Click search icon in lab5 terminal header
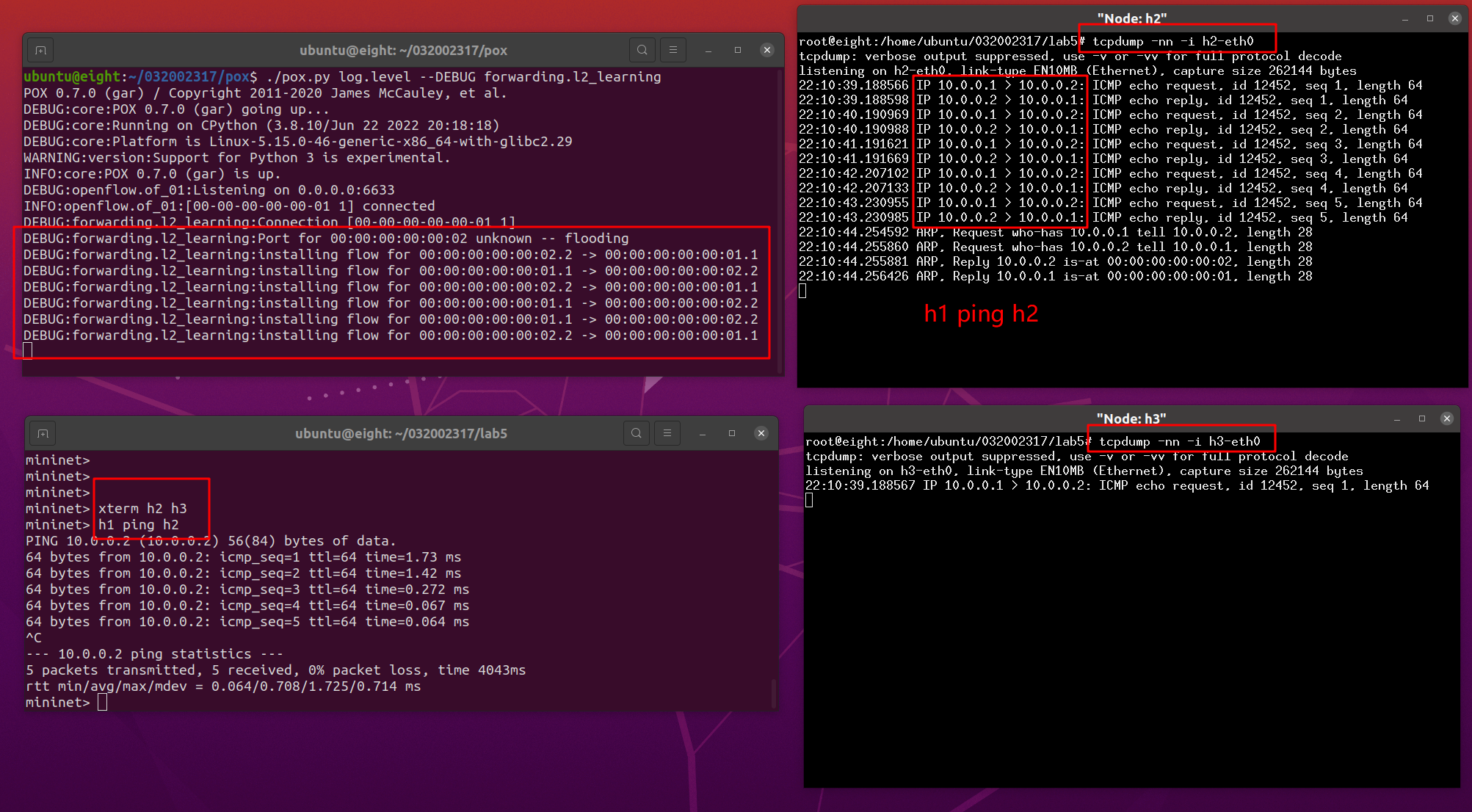Viewport: 1472px width, 812px height. coord(636,433)
